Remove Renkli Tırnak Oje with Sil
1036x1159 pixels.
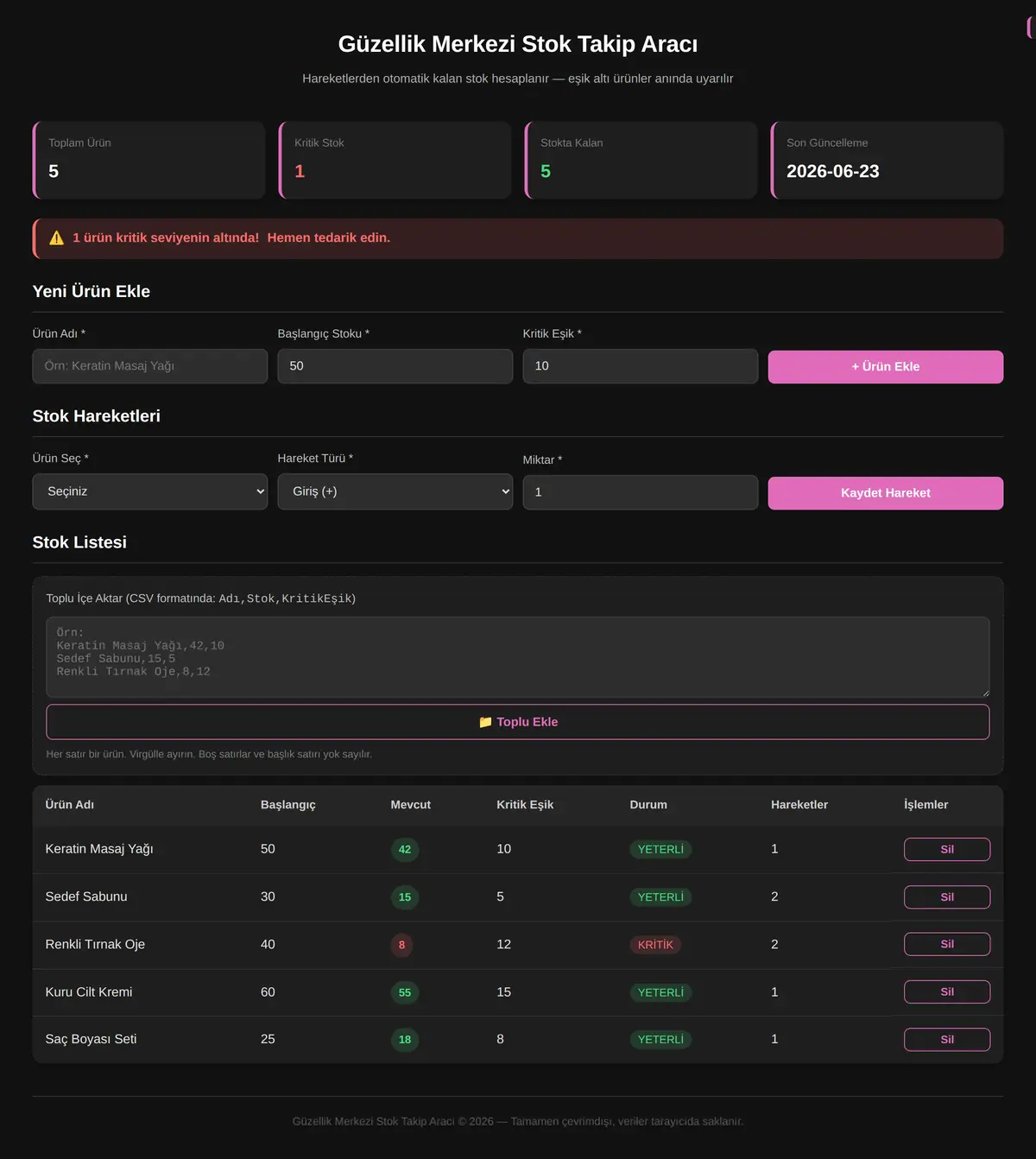(x=947, y=945)
